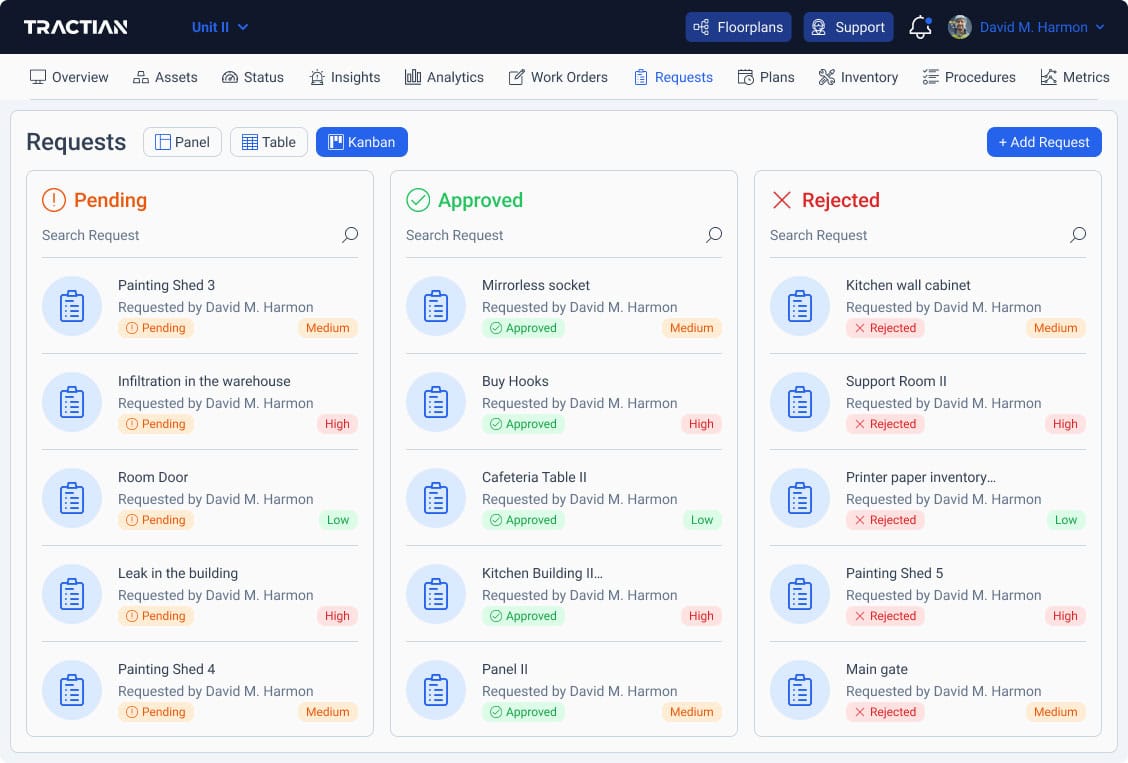1128x763 pixels.
Task: Open the Infiltration in the warehouse title
Action: [x=204, y=381]
